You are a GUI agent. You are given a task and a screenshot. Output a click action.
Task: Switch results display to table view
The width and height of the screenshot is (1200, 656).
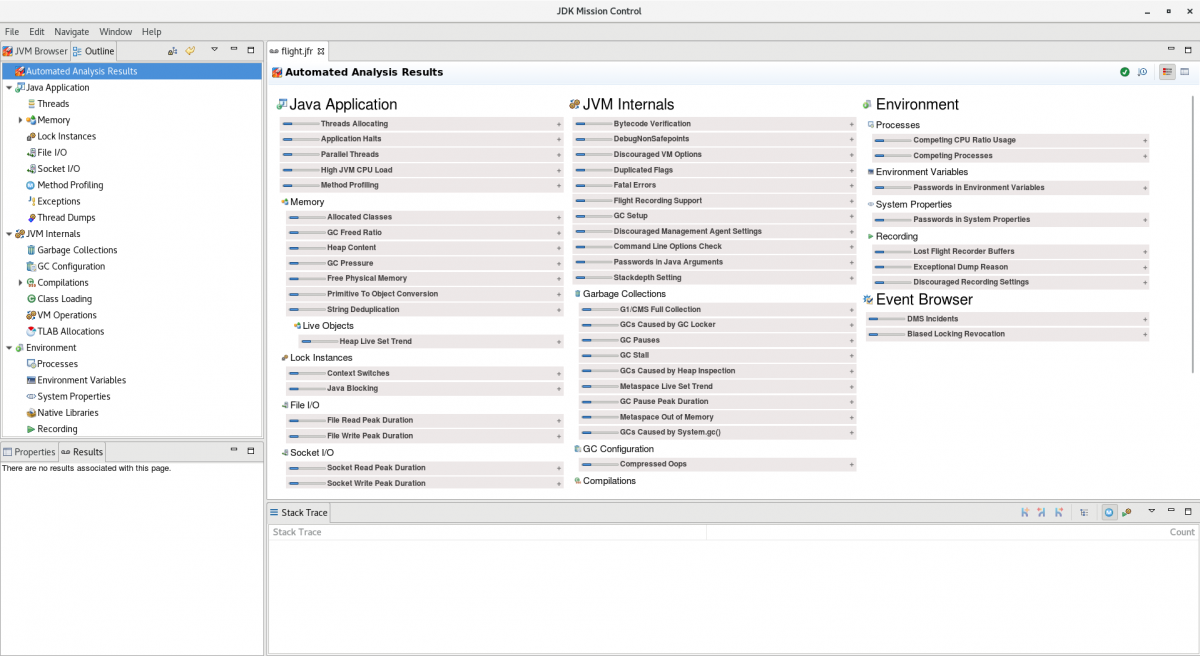1184,71
